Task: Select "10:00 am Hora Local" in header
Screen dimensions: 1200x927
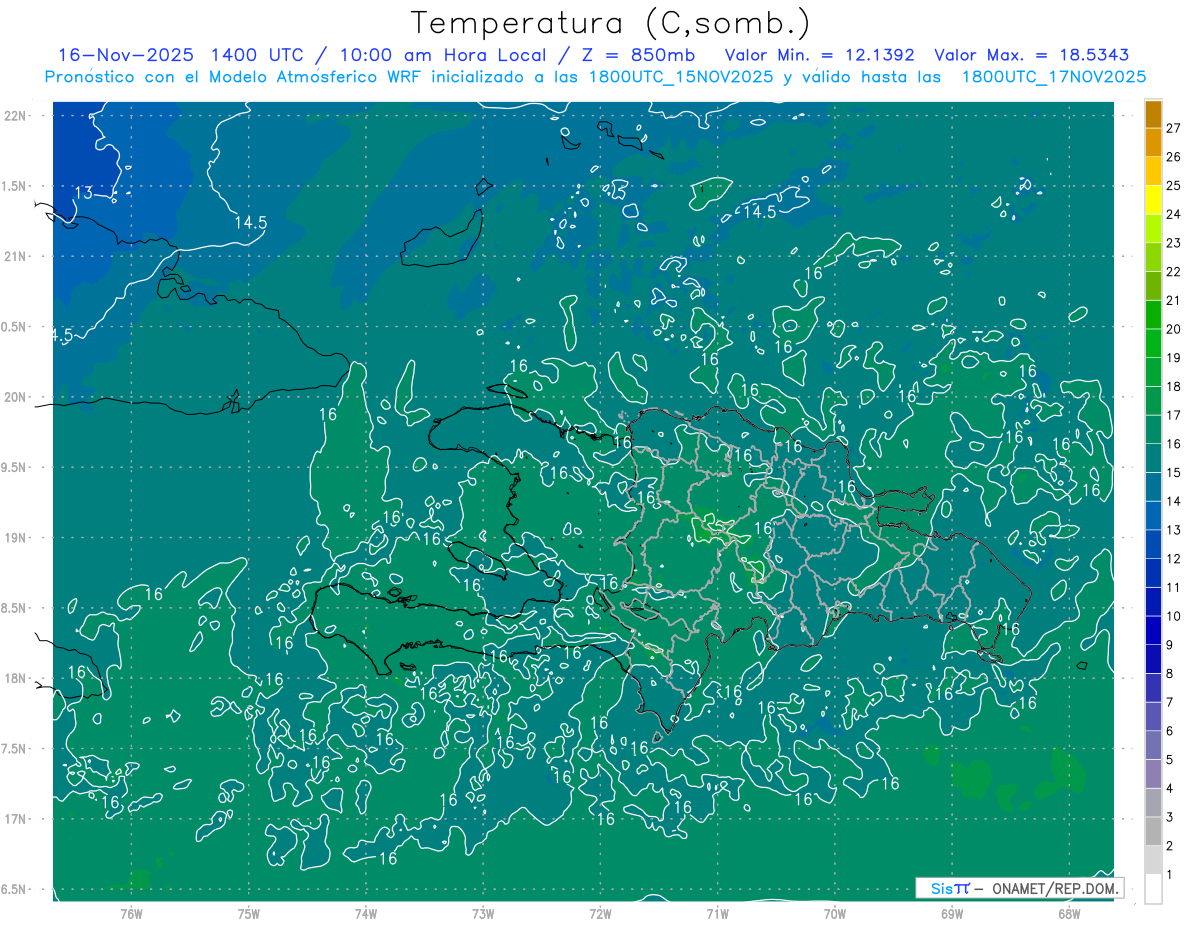Action: point(443,55)
